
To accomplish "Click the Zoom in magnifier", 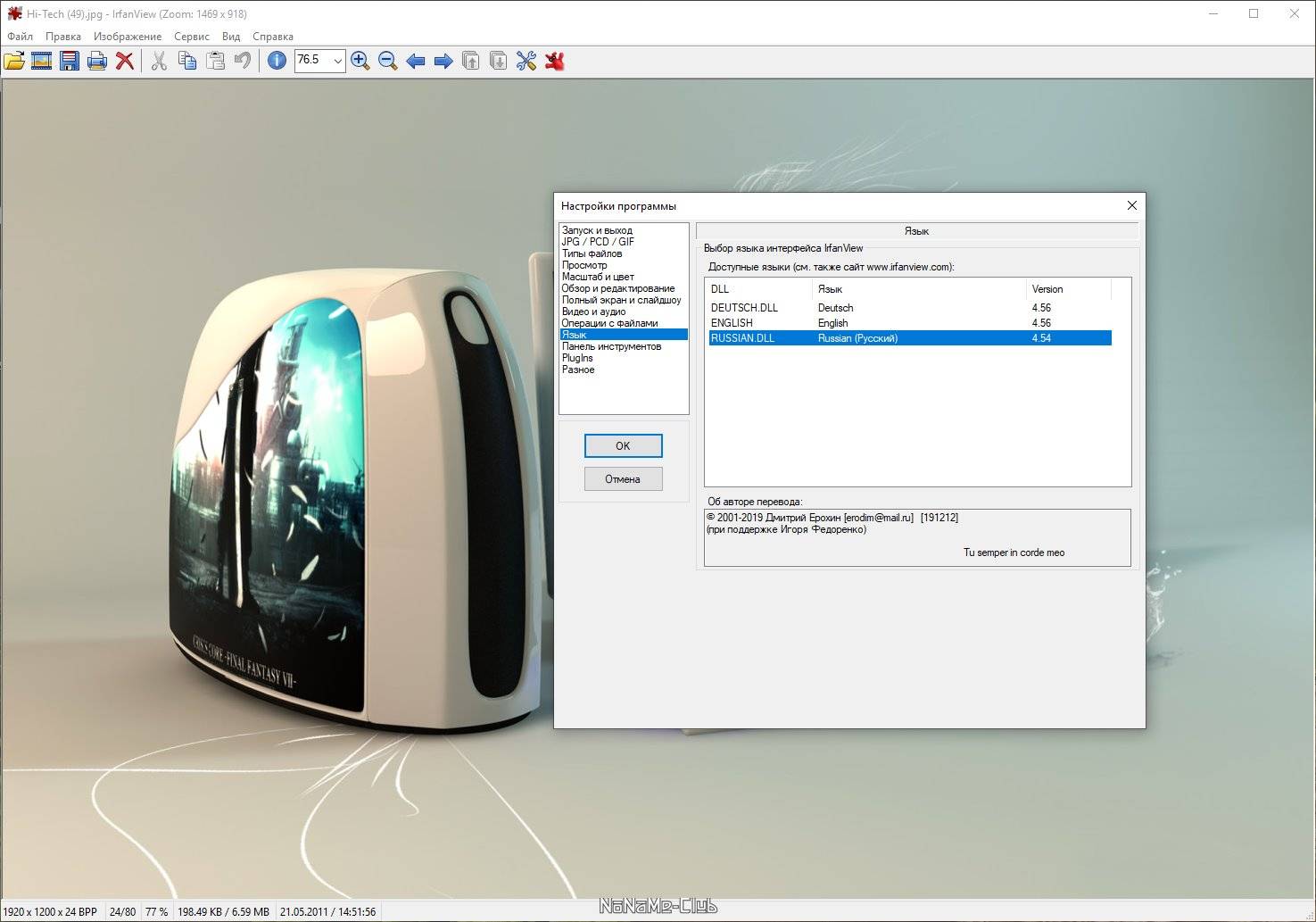I will coord(360,61).
